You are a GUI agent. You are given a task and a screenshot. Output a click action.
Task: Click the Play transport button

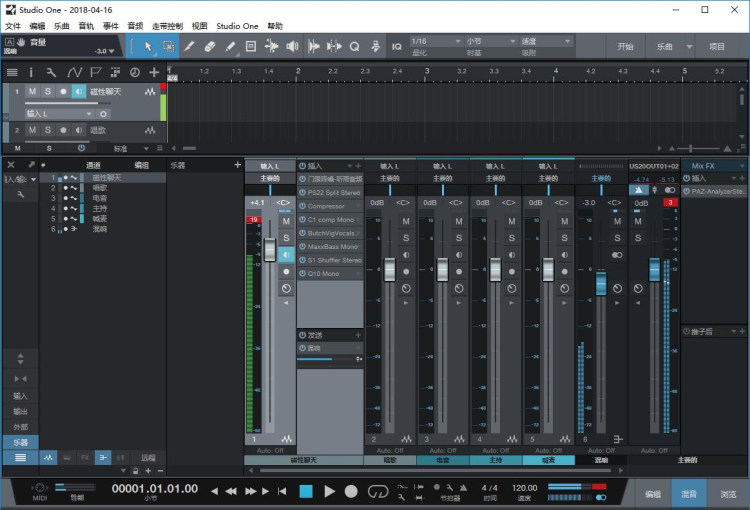point(329,491)
